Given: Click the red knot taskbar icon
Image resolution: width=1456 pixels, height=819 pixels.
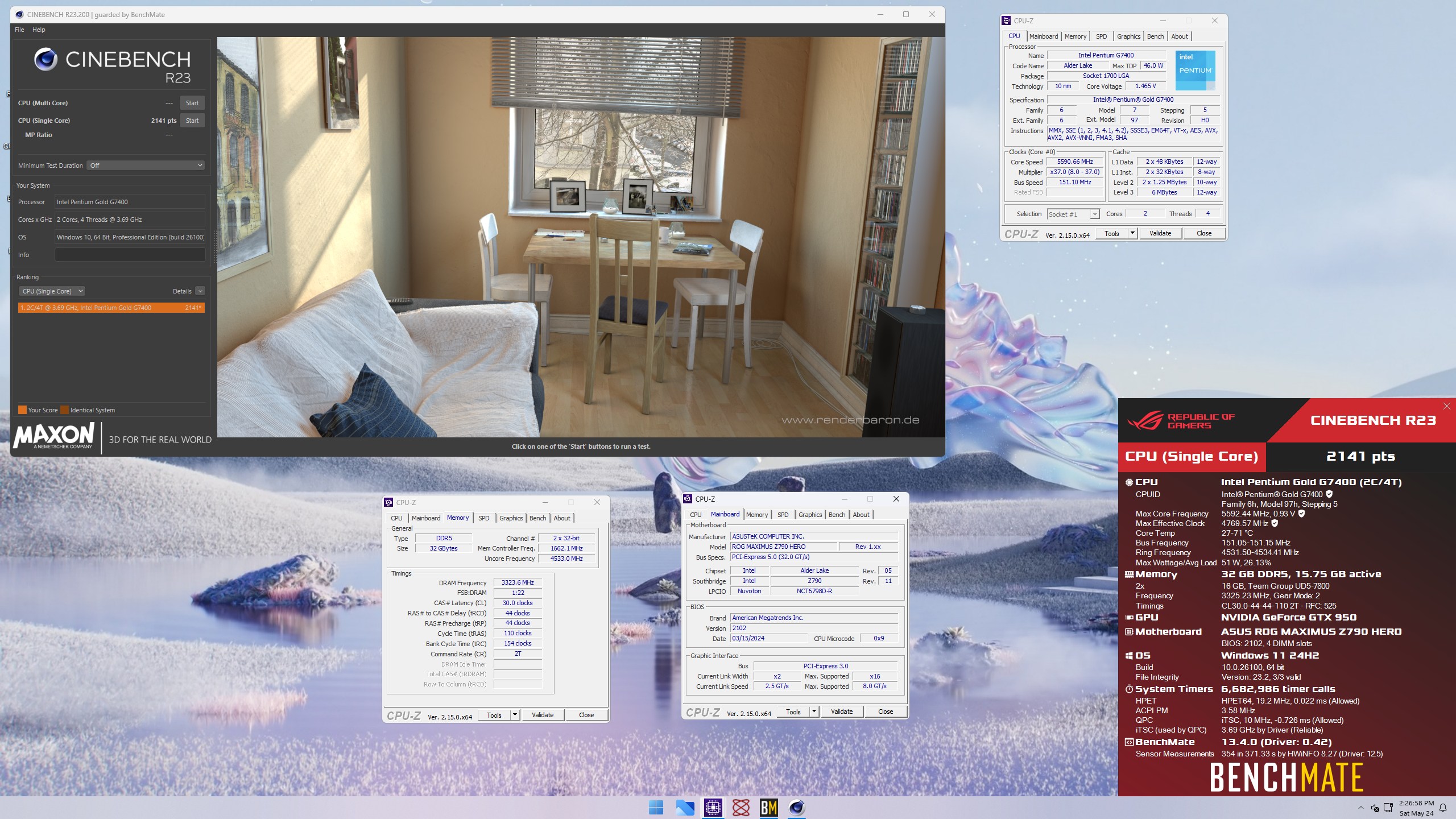Looking at the screenshot, I should click(741, 807).
